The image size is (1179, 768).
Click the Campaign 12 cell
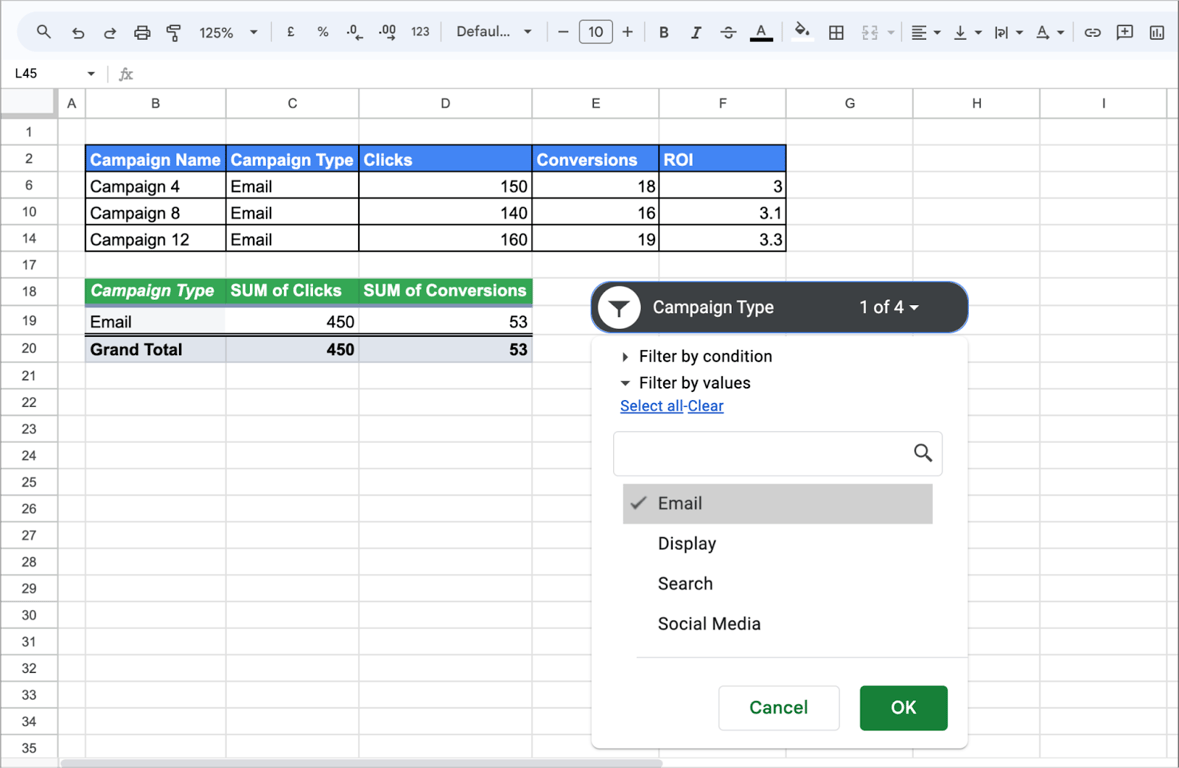156,240
